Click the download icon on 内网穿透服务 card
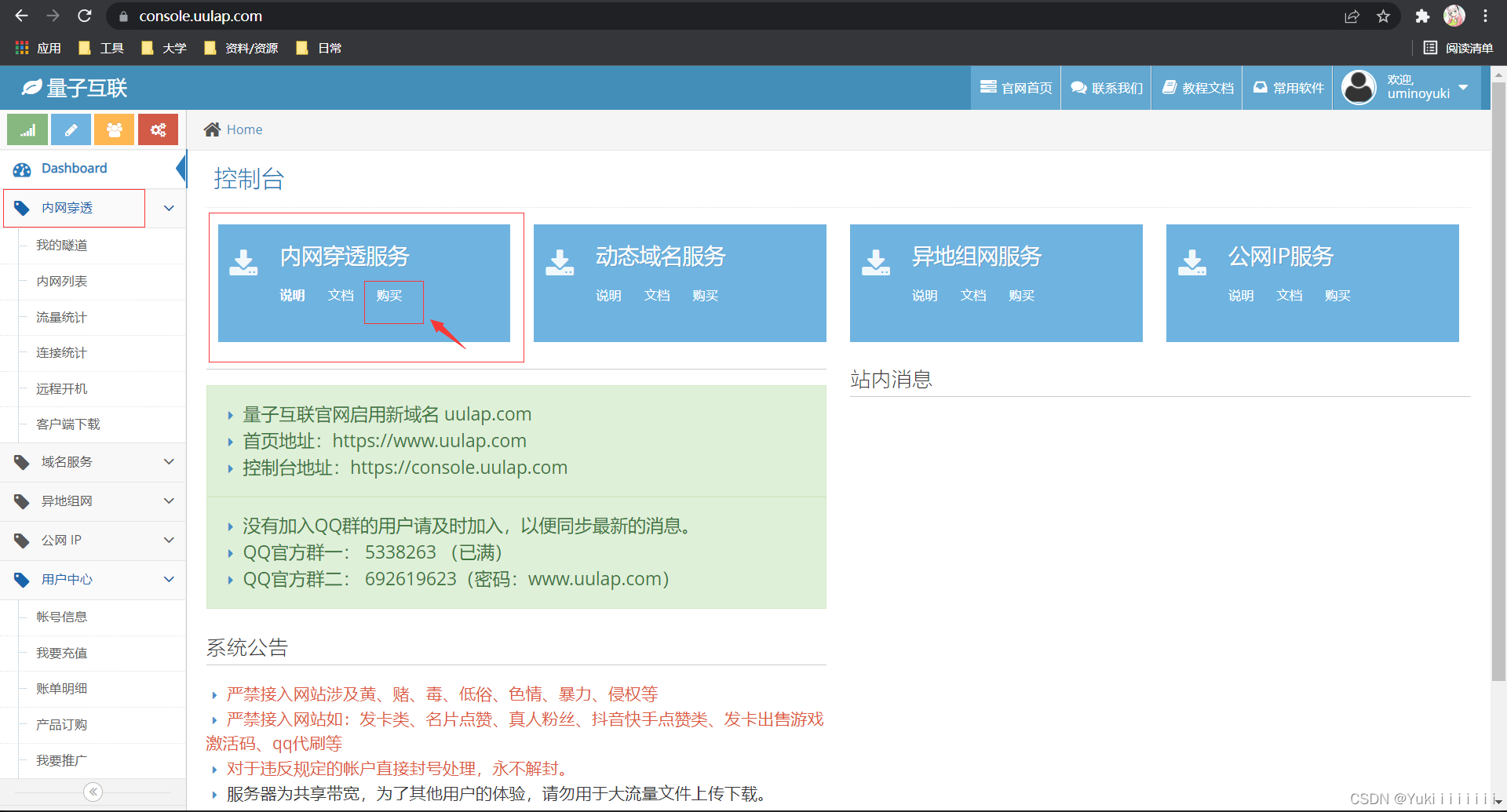The height and width of the screenshot is (812, 1507). click(x=243, y=263)
